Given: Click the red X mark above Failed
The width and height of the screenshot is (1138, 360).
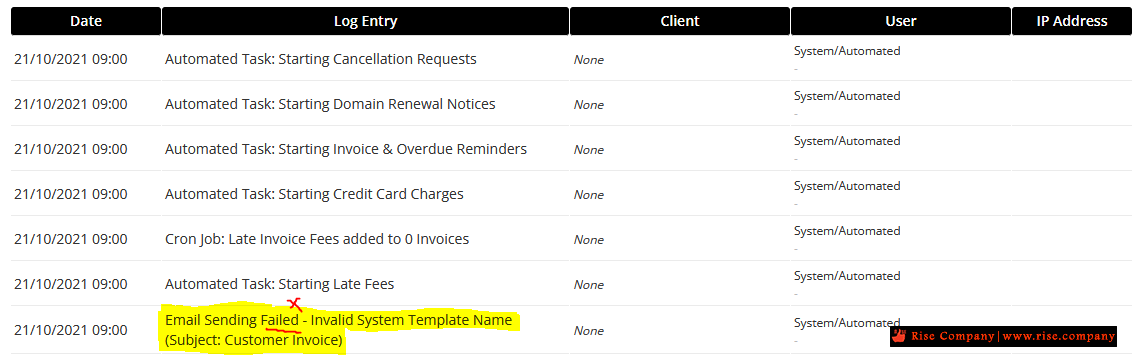Looking at the screenshot, I should tap(295, 304).
